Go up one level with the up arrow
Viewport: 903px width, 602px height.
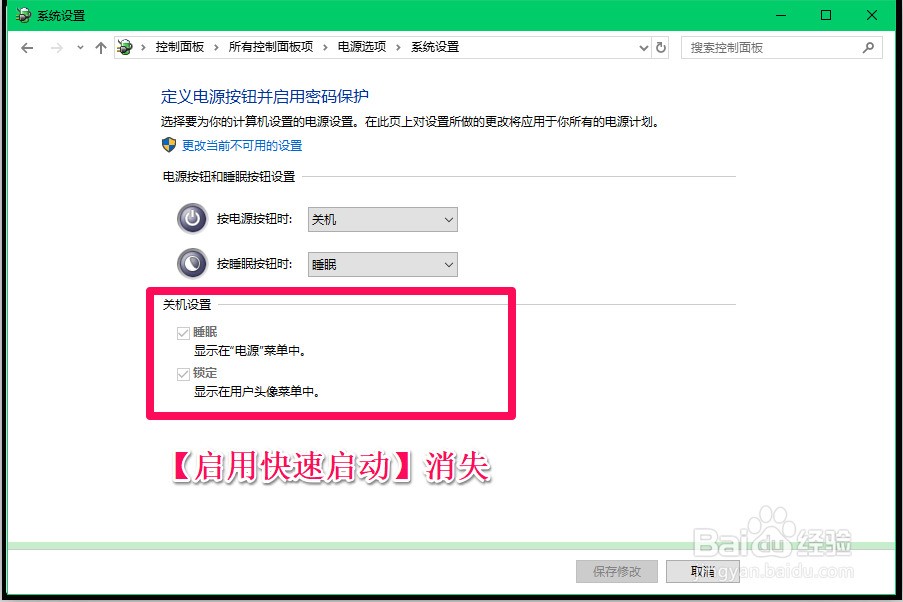click(x=101, y=48)
